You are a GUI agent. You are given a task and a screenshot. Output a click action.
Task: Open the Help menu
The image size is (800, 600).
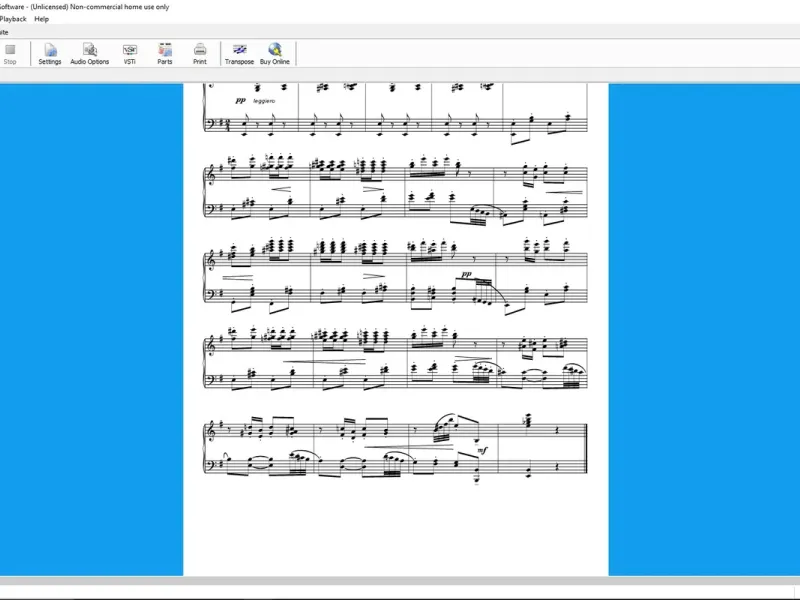pos(41,19)
